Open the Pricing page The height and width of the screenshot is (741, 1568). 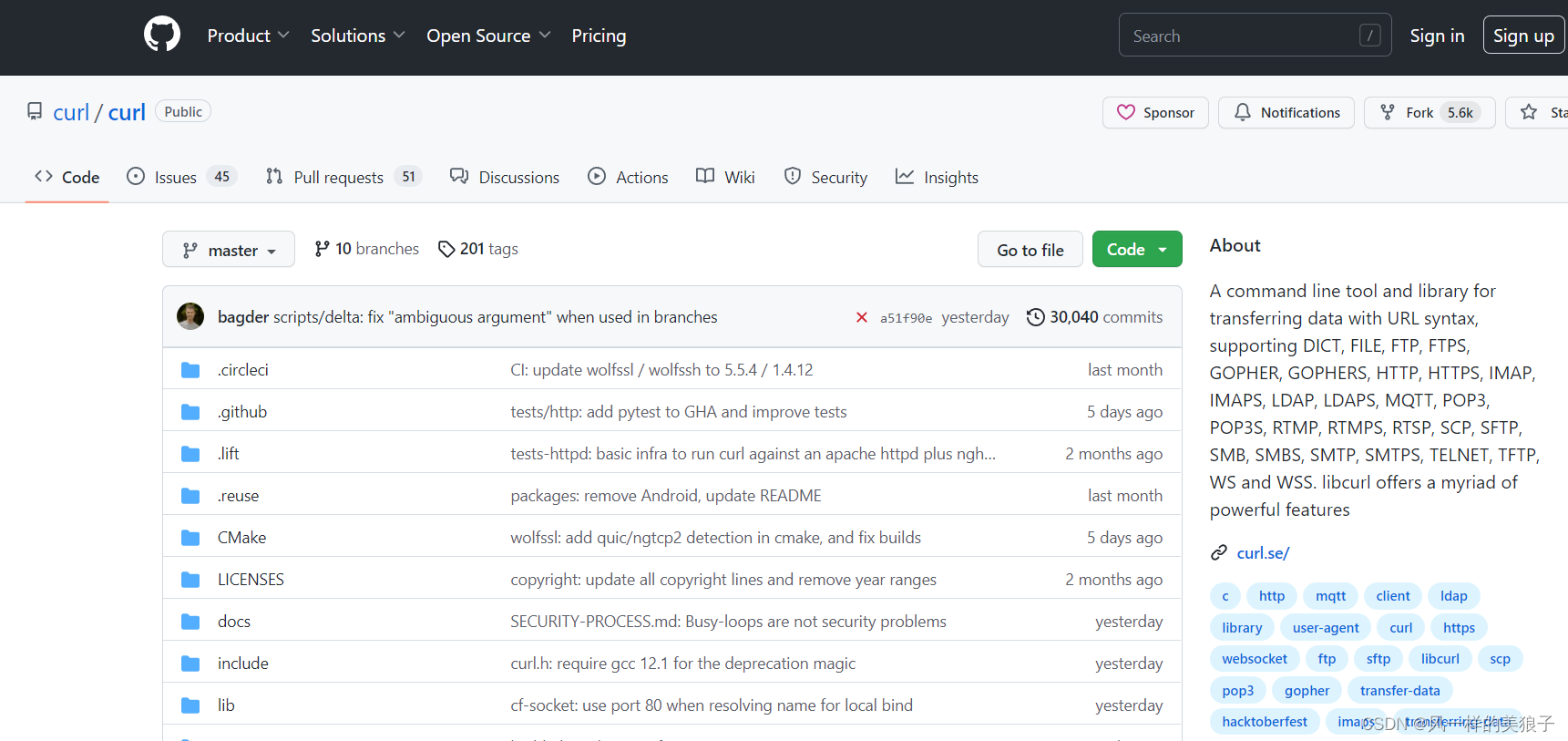click(599, 36)
